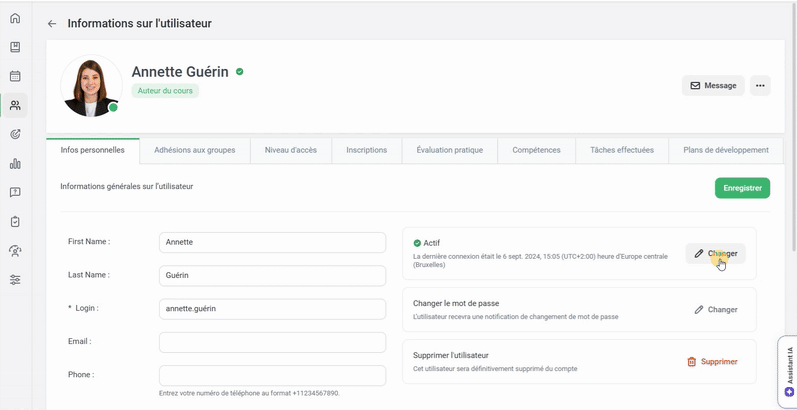Click Annette Guérin's profile photo
Viewport: 797px width, 410px height.
[x=90, y=86]
